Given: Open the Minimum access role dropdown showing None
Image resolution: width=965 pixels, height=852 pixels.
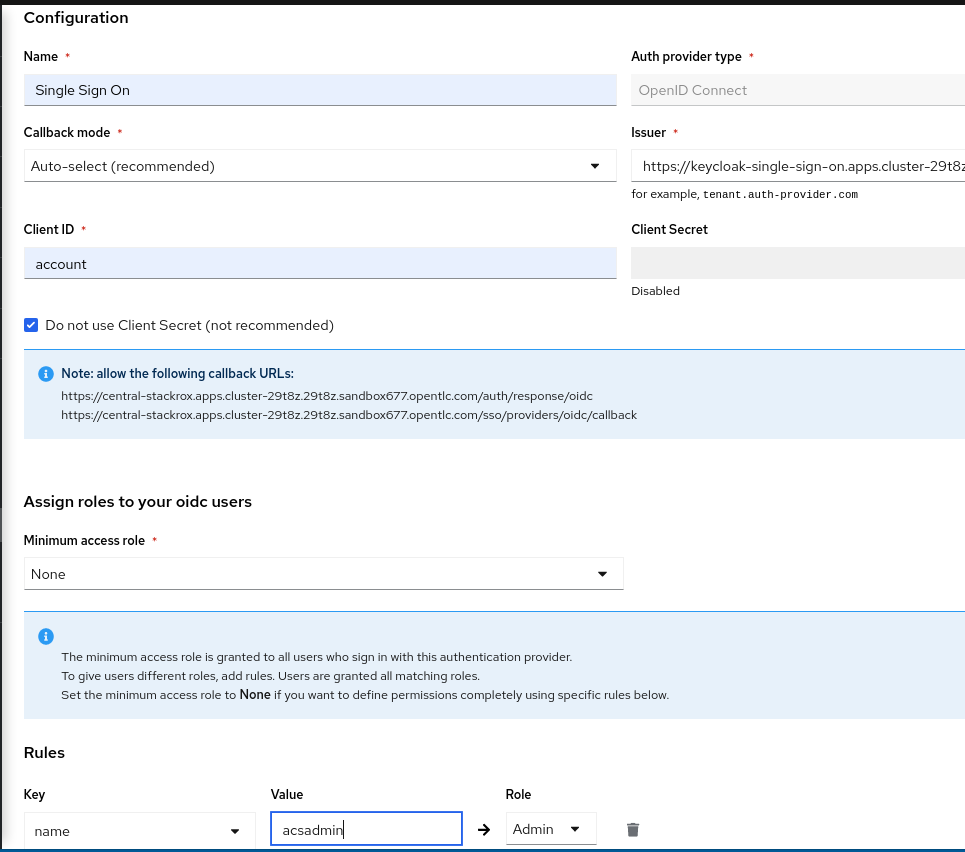Looking at the screenshot, I should [323, 573].
